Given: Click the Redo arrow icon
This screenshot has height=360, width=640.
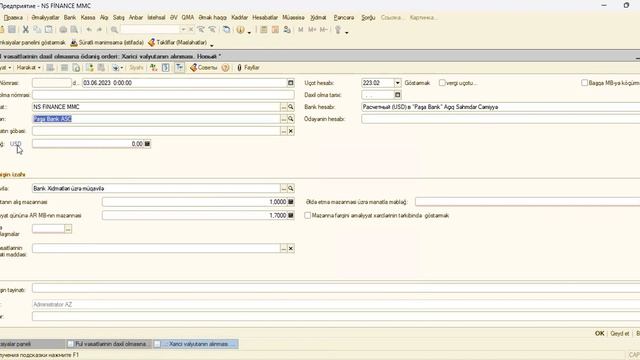Looking at the screenshot, I should pos(99,29).
